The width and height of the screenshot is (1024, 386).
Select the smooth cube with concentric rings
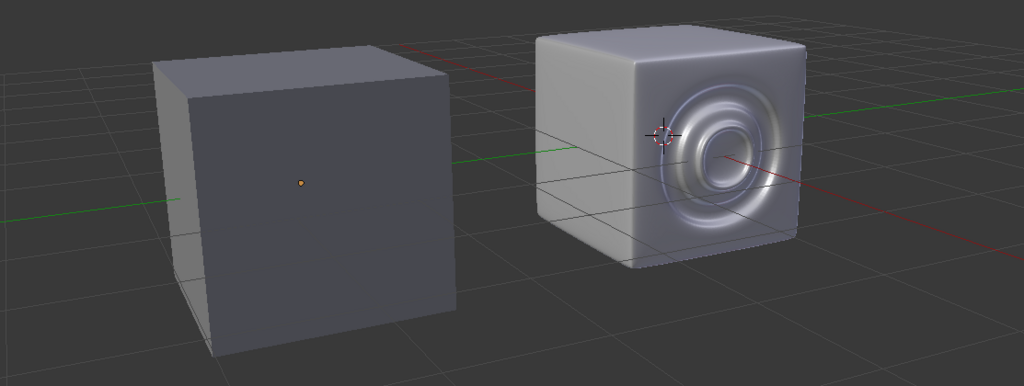671,146
